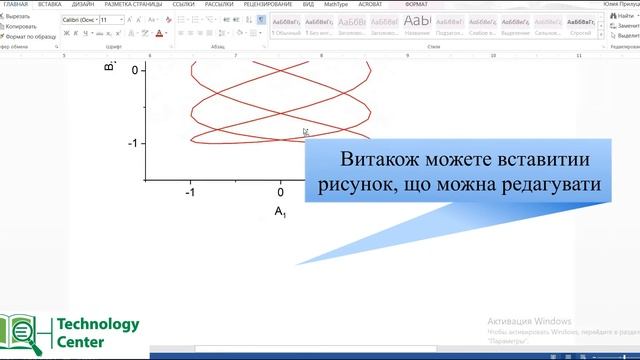640x360 pixels.
Task: Open font color dropdown arrow
Action: tap(166, 33)
